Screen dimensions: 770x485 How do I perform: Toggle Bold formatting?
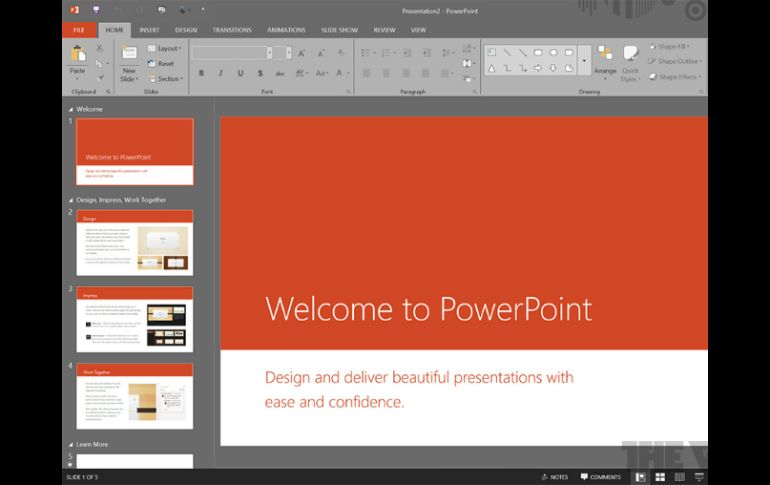(201, 73)
